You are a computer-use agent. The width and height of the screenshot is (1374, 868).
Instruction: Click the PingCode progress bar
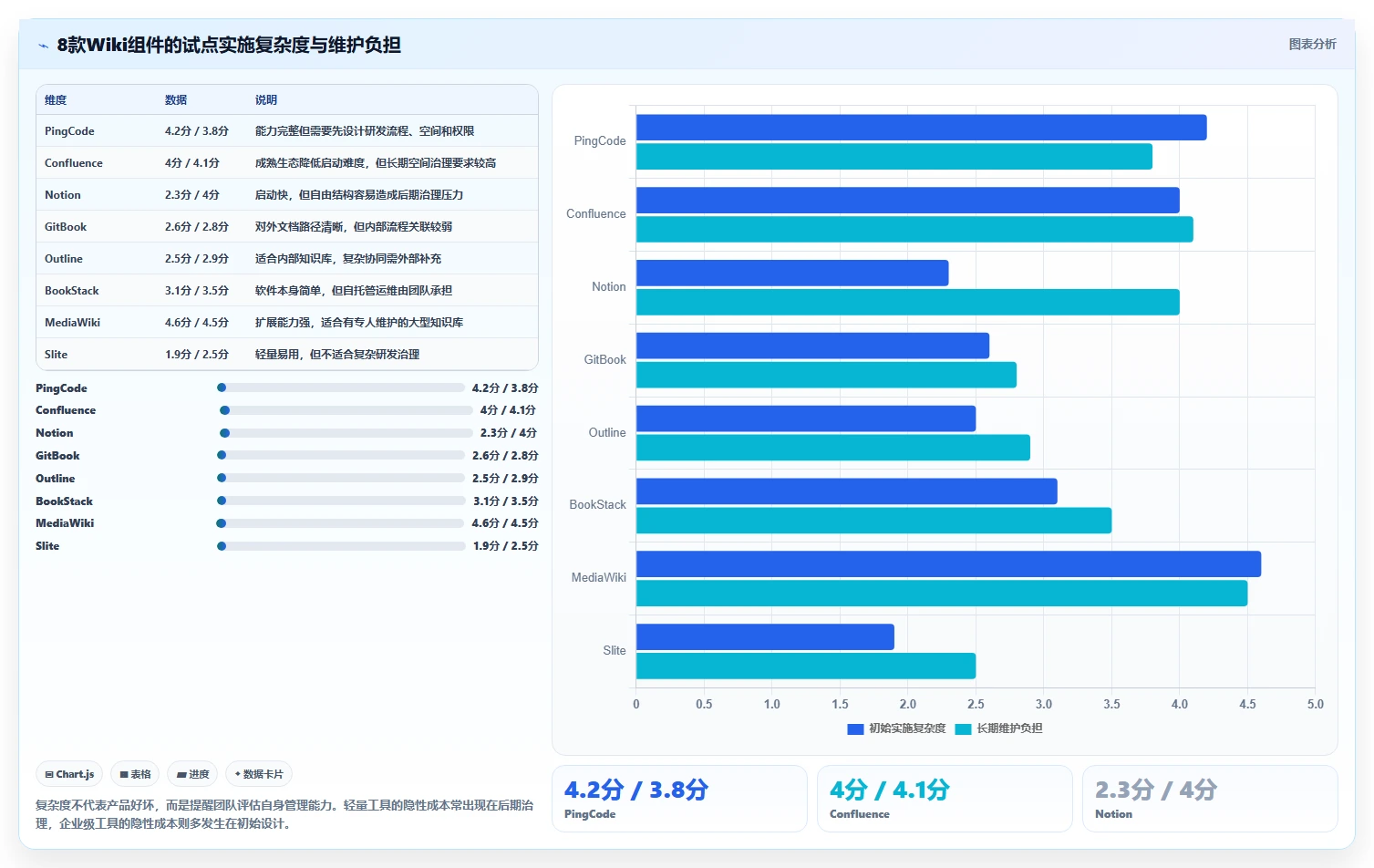point(341,387)
